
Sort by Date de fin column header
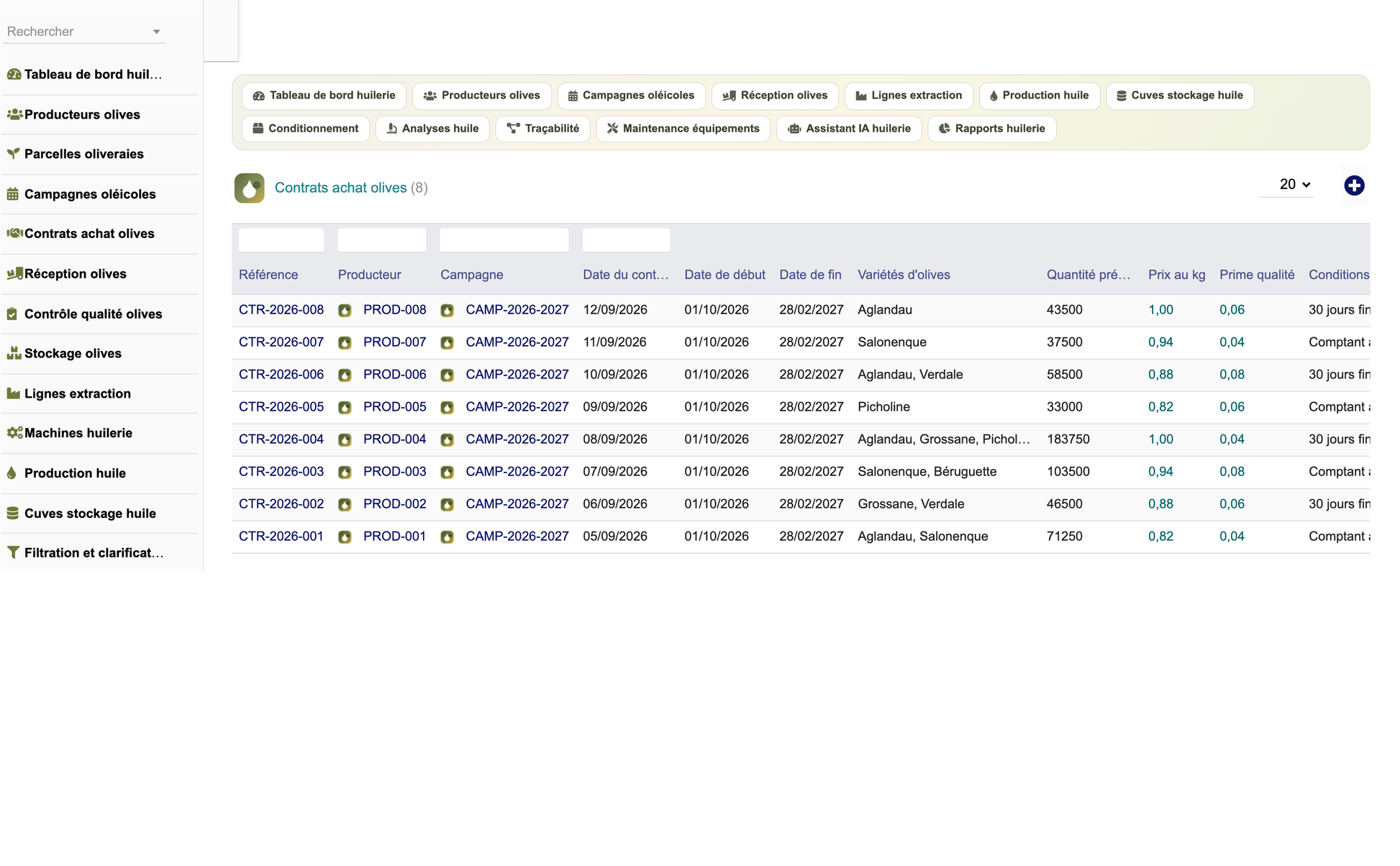click(810, 275)
